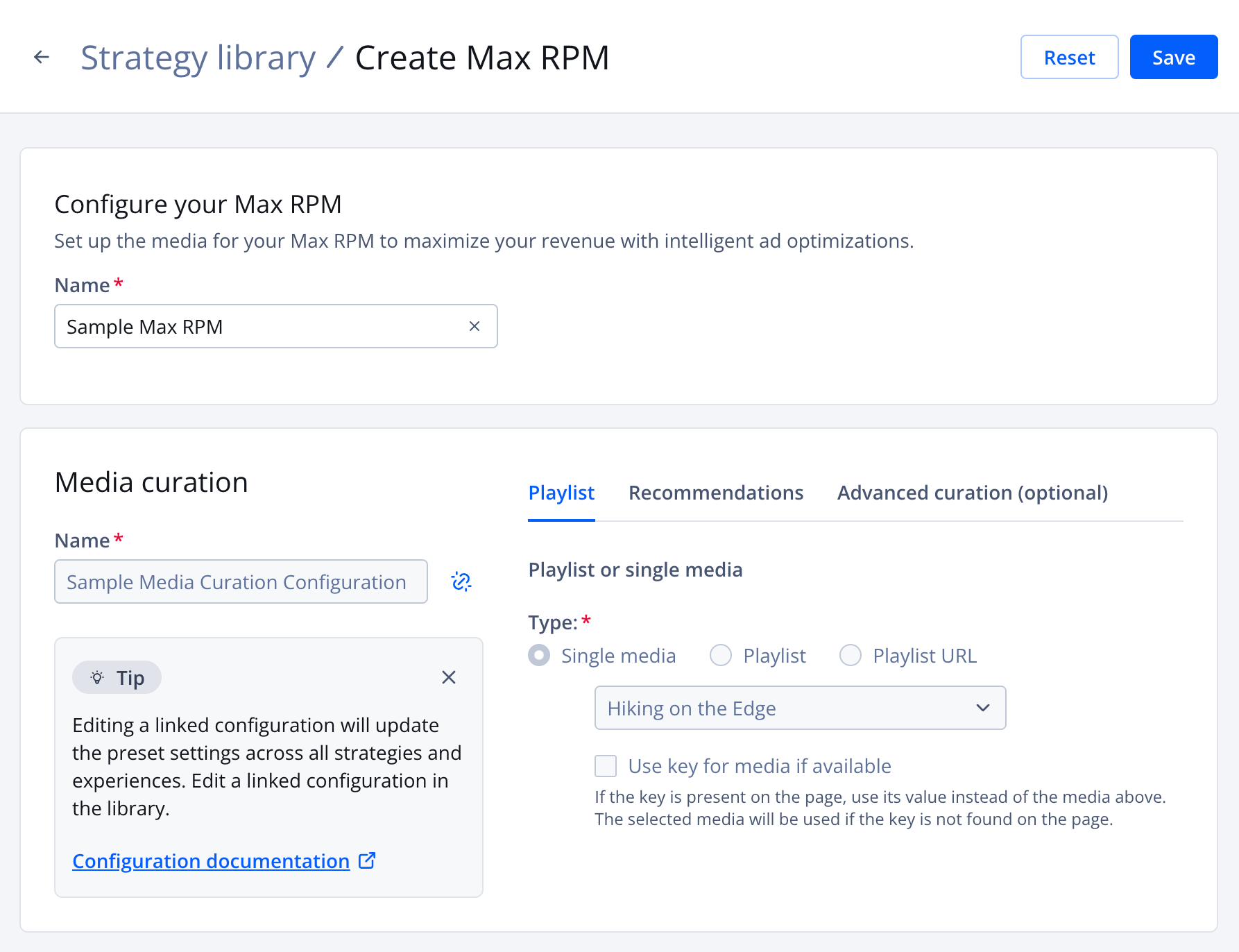Viewport: 1239px width, 952px height.
Task: Clear the Sample Max RPM name field
Action: 475,326
